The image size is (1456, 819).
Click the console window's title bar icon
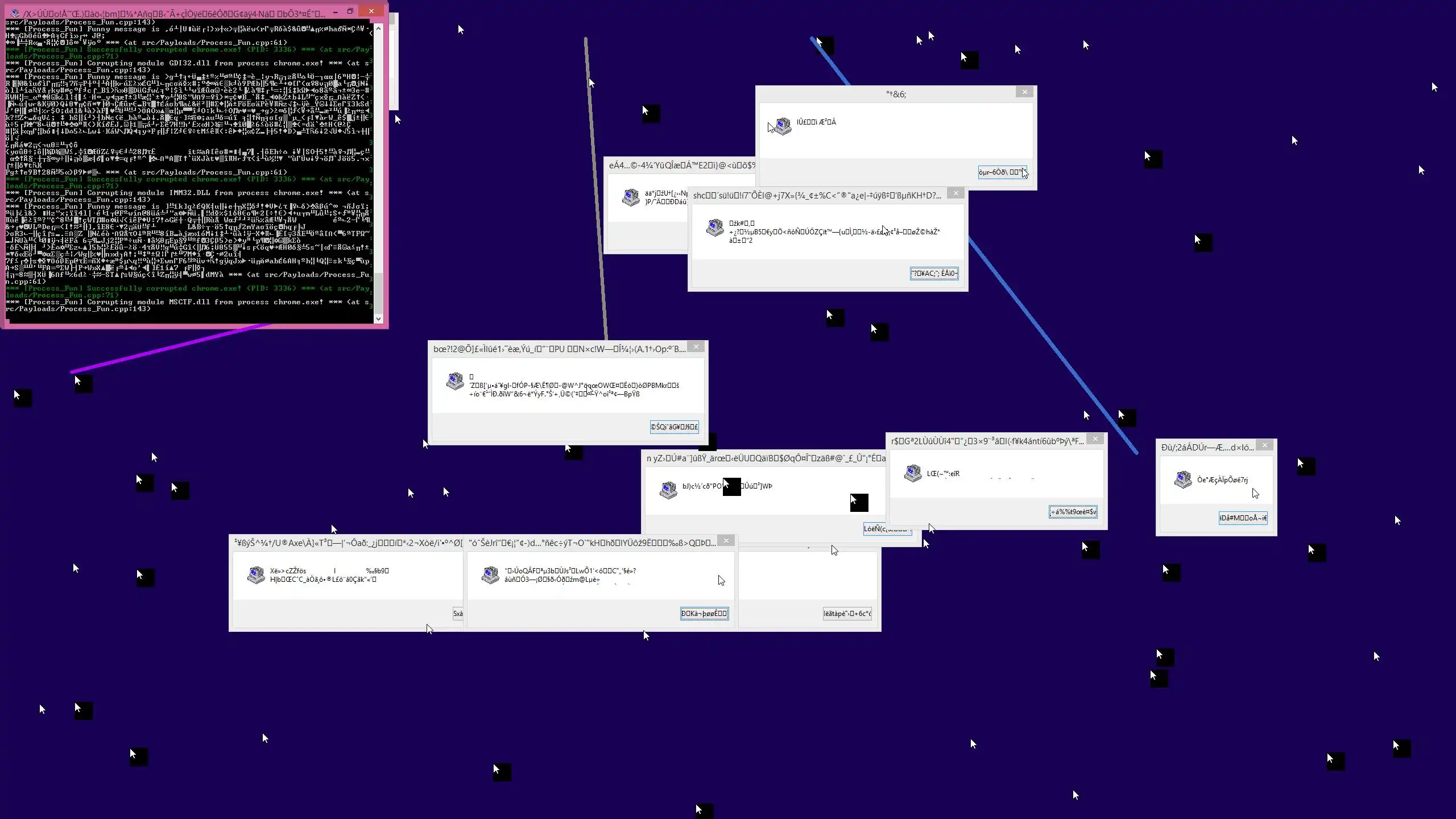[x=15, y=13]
